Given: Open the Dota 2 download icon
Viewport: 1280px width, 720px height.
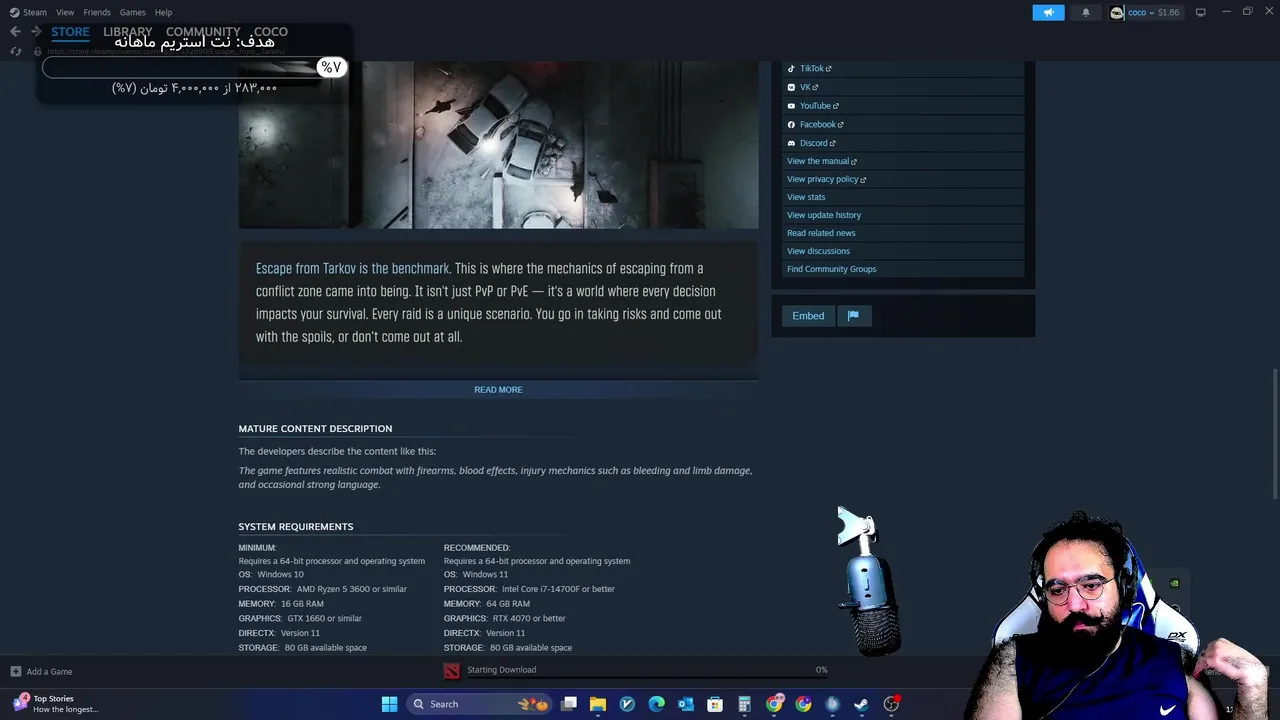Looking at the screenshot, I should pyautogui.click(x=451, y=670).
